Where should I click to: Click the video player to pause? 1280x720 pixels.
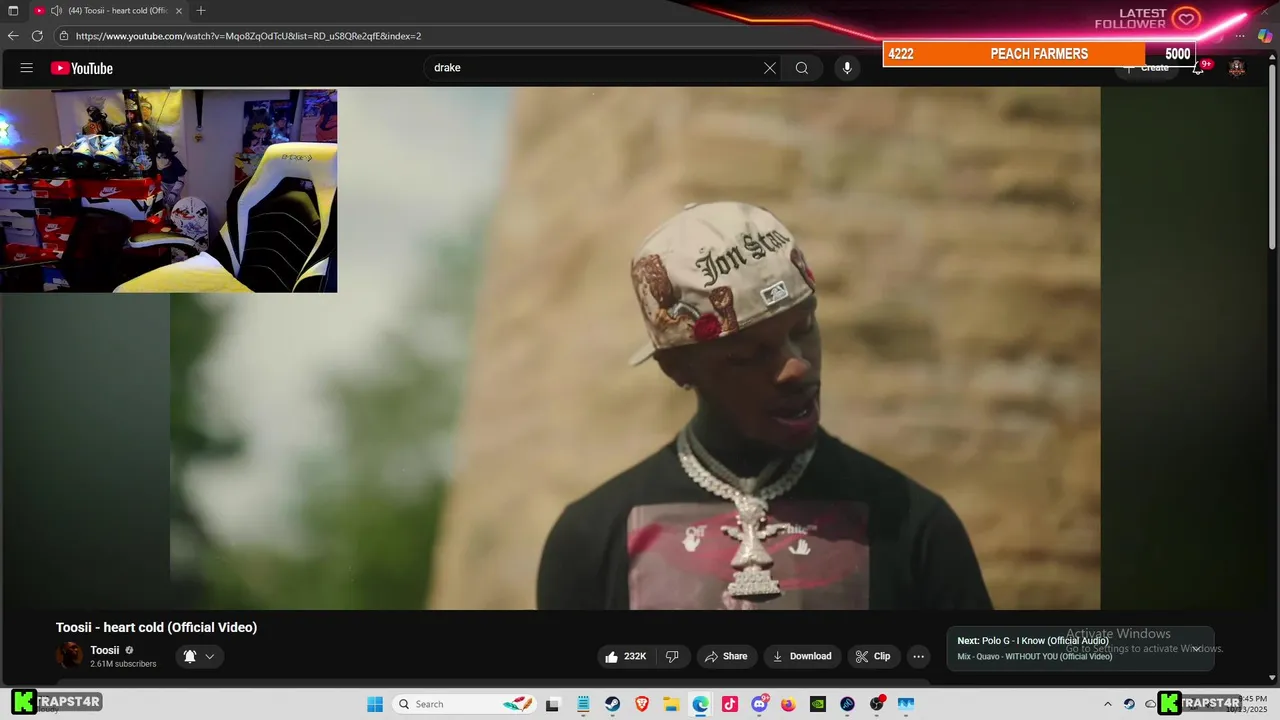point(635,348)
